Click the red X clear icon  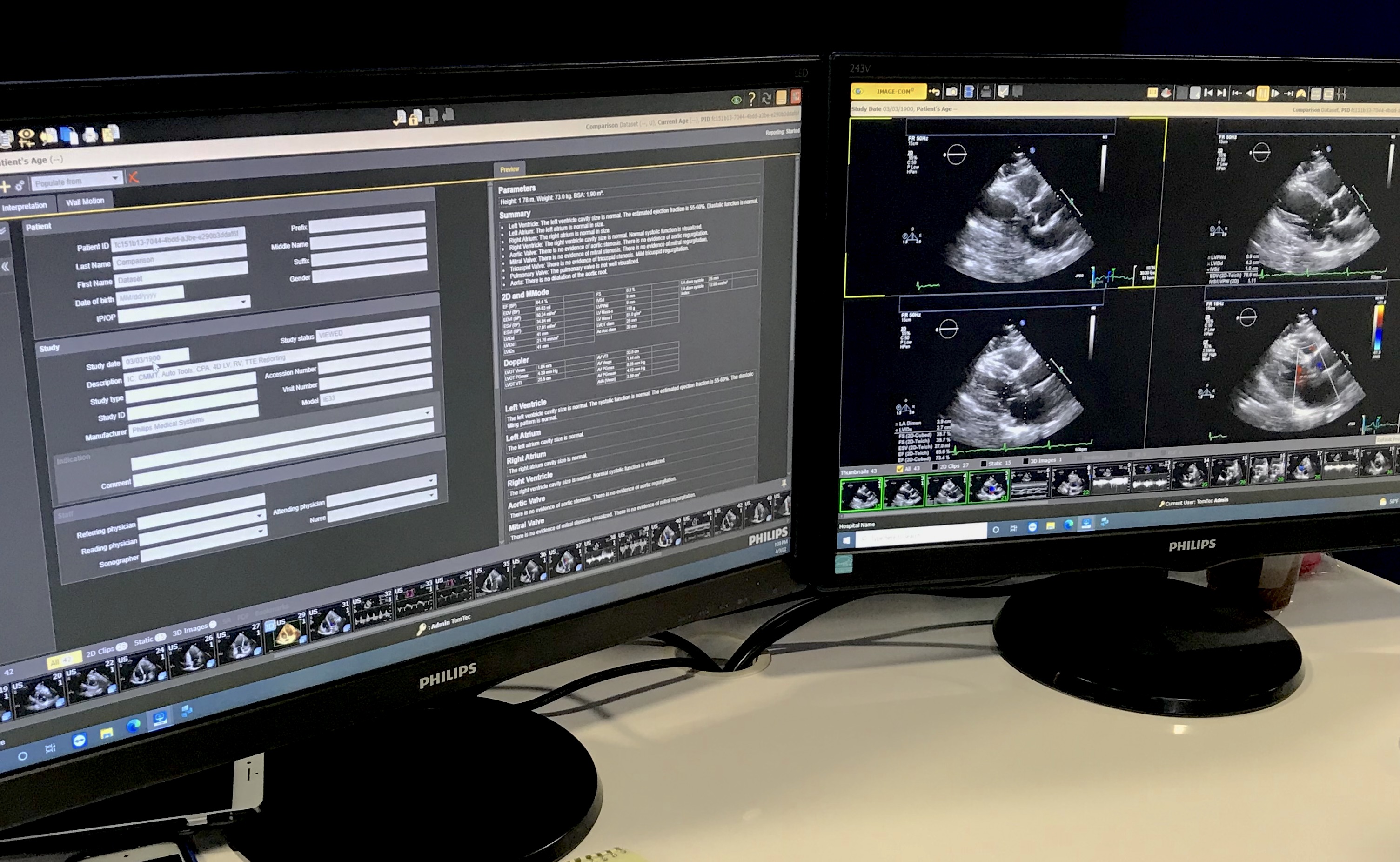(134, 177)
